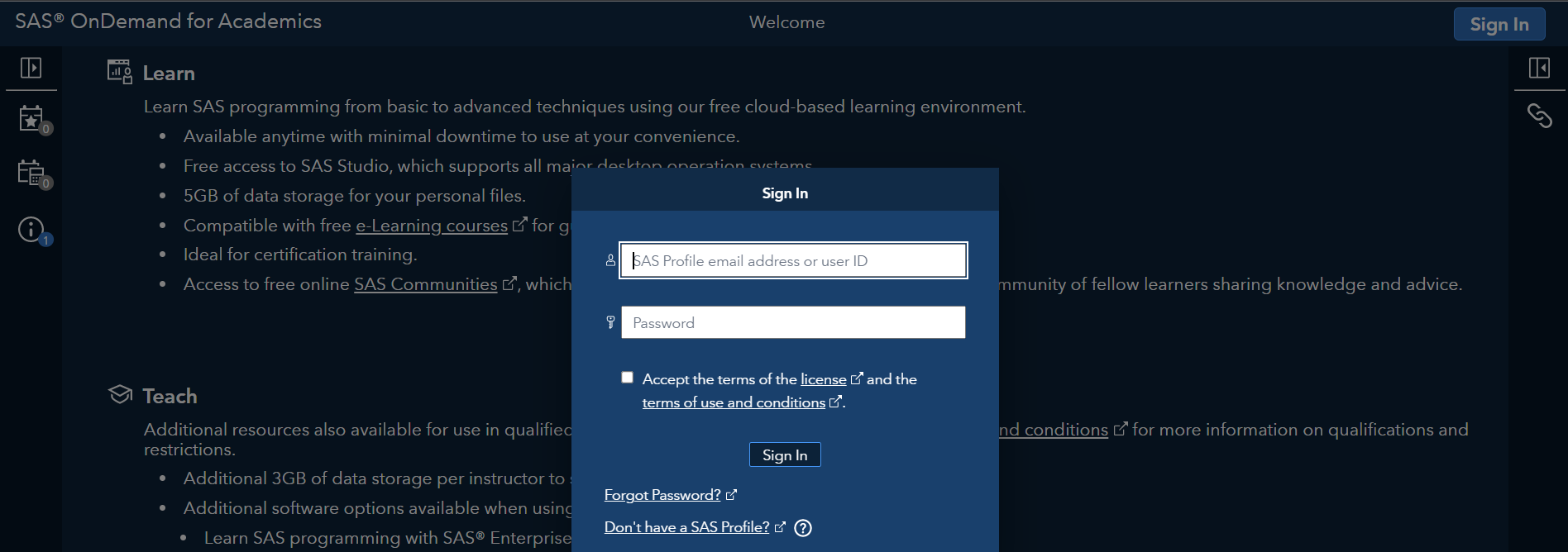
Task: Click '5GB of data storage' bullet text
Action: [354, 196]
